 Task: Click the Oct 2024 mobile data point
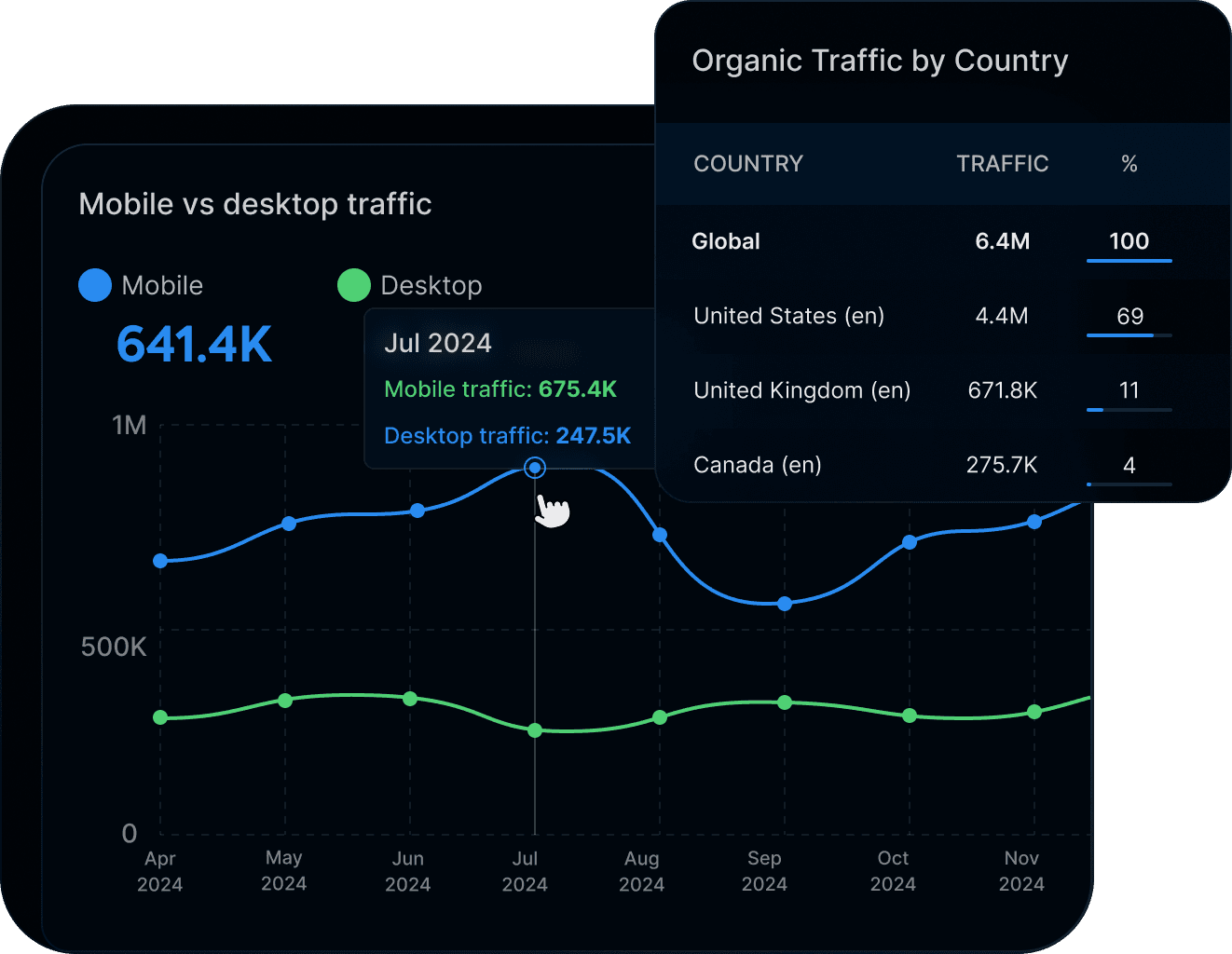pos(909,541)
